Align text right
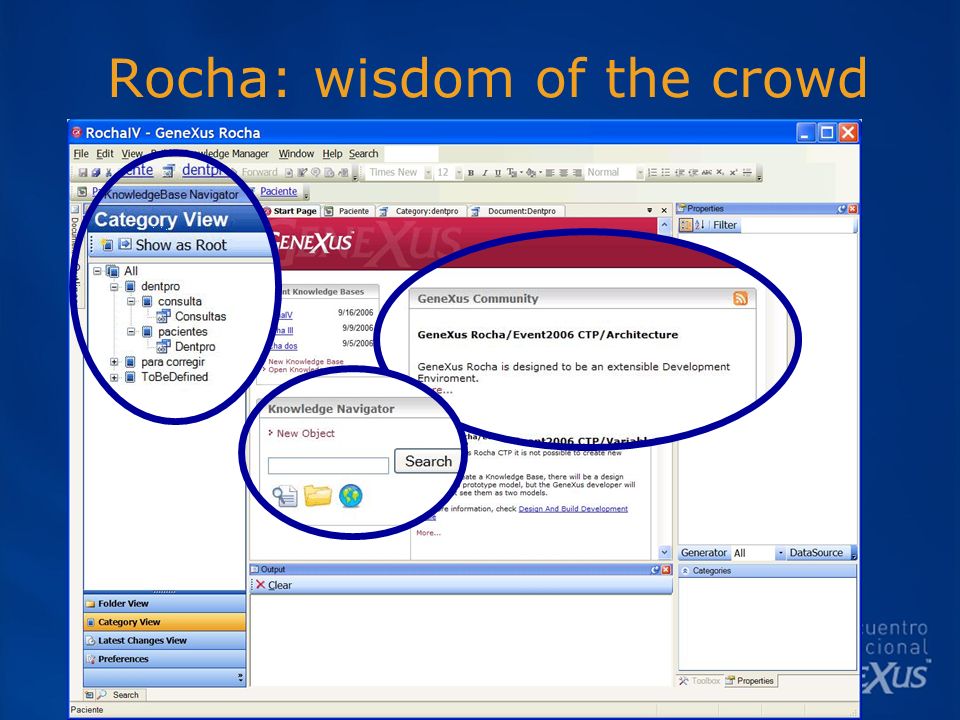The image size is (960, 720). 577,173
